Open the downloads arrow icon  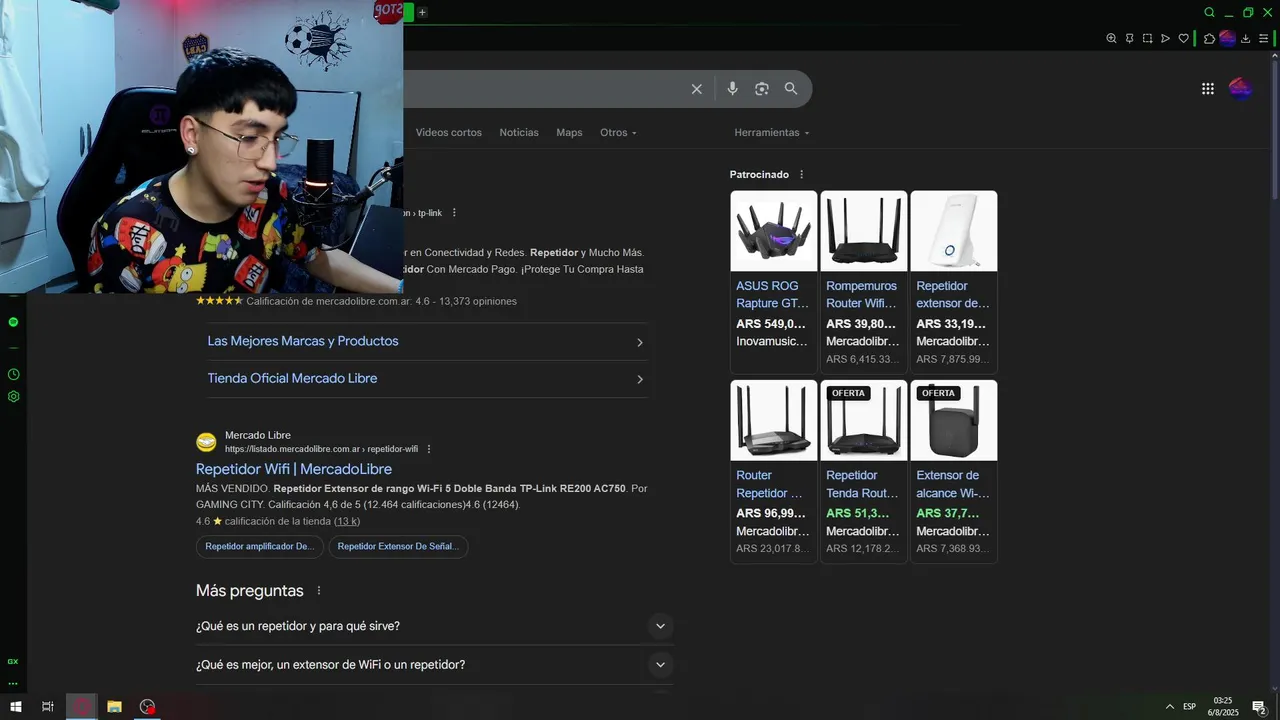1245,38
